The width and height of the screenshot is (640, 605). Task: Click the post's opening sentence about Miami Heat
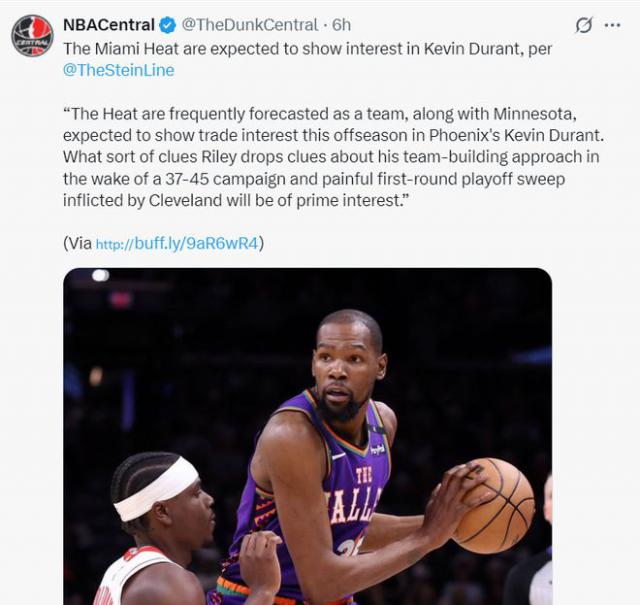coord(300,48)
